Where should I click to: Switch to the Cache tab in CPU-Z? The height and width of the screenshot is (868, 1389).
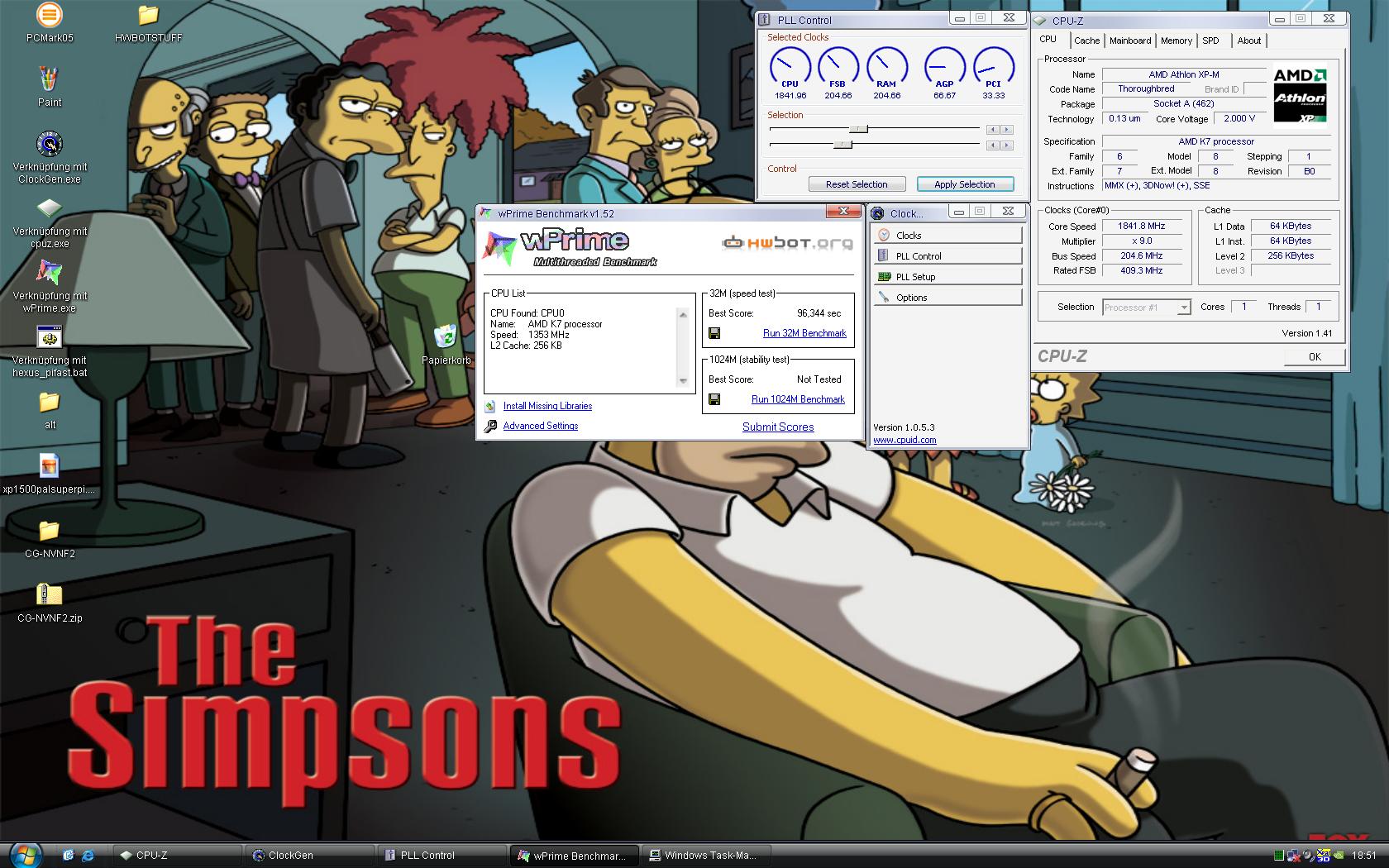(1086, 41)
